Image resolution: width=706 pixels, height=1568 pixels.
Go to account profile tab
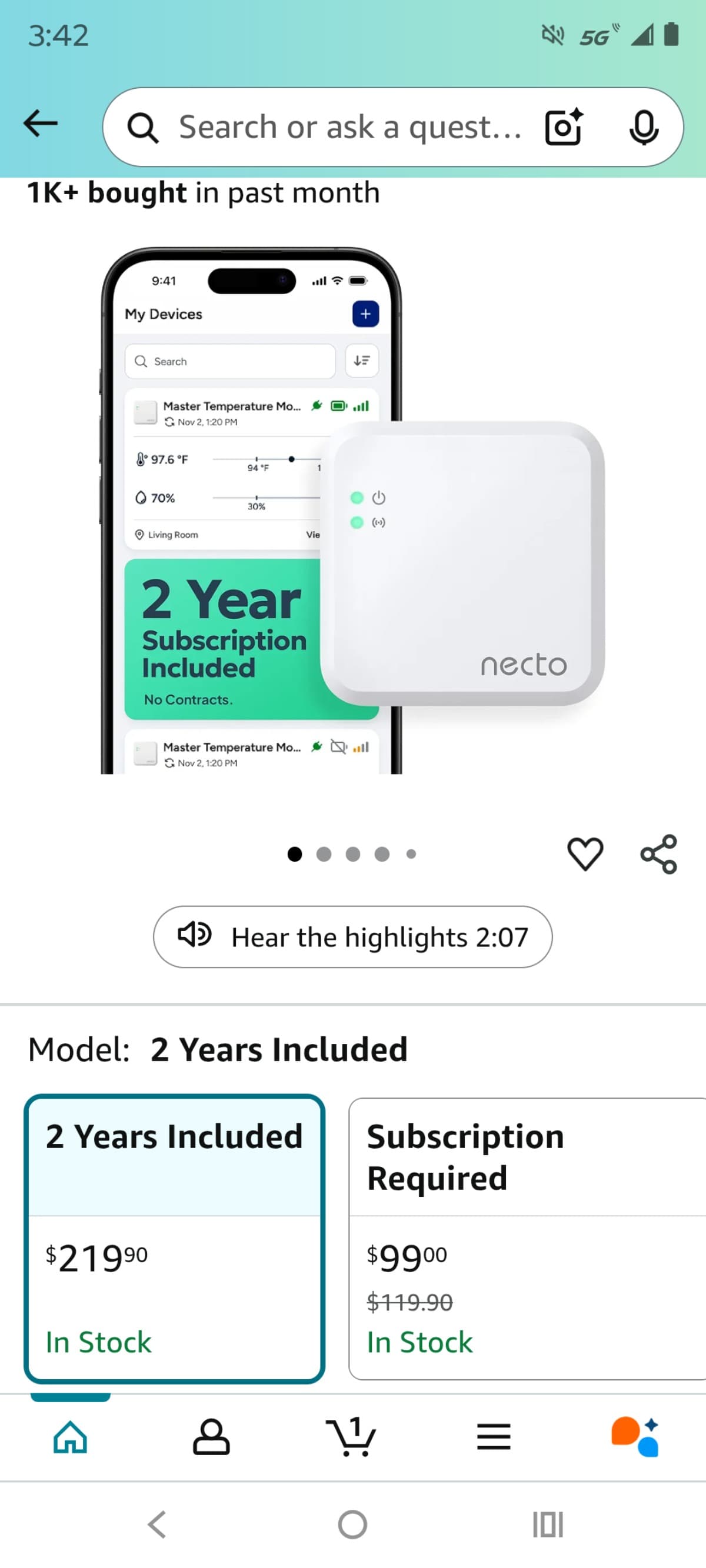211,1438
